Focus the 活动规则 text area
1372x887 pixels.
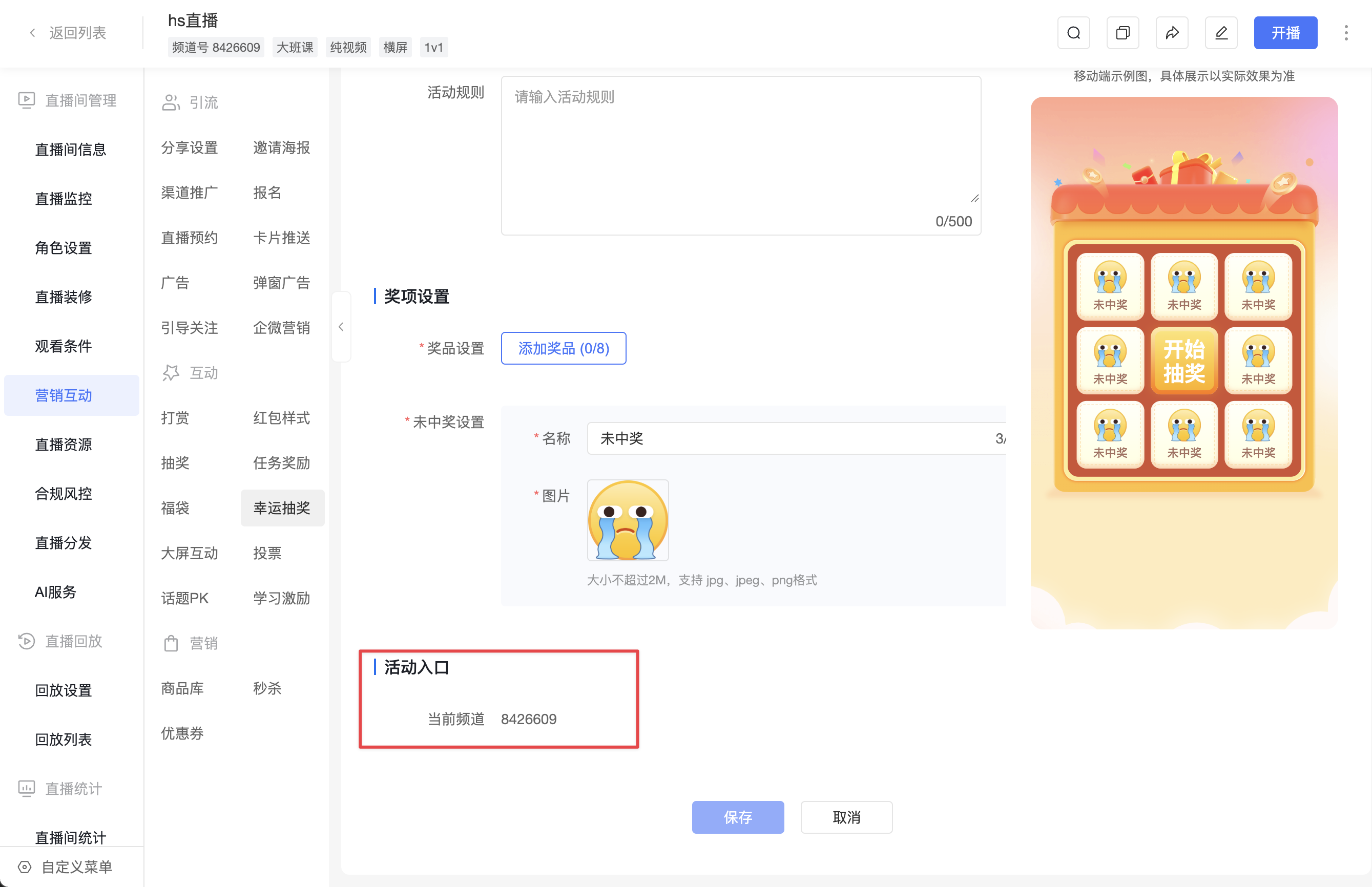click(x=741, y=156)
